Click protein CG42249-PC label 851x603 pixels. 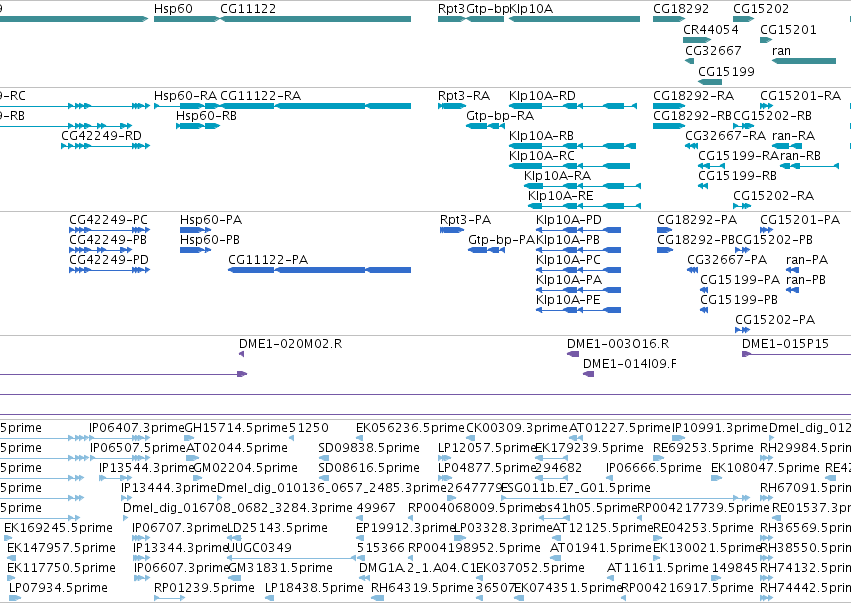(109, 220)
